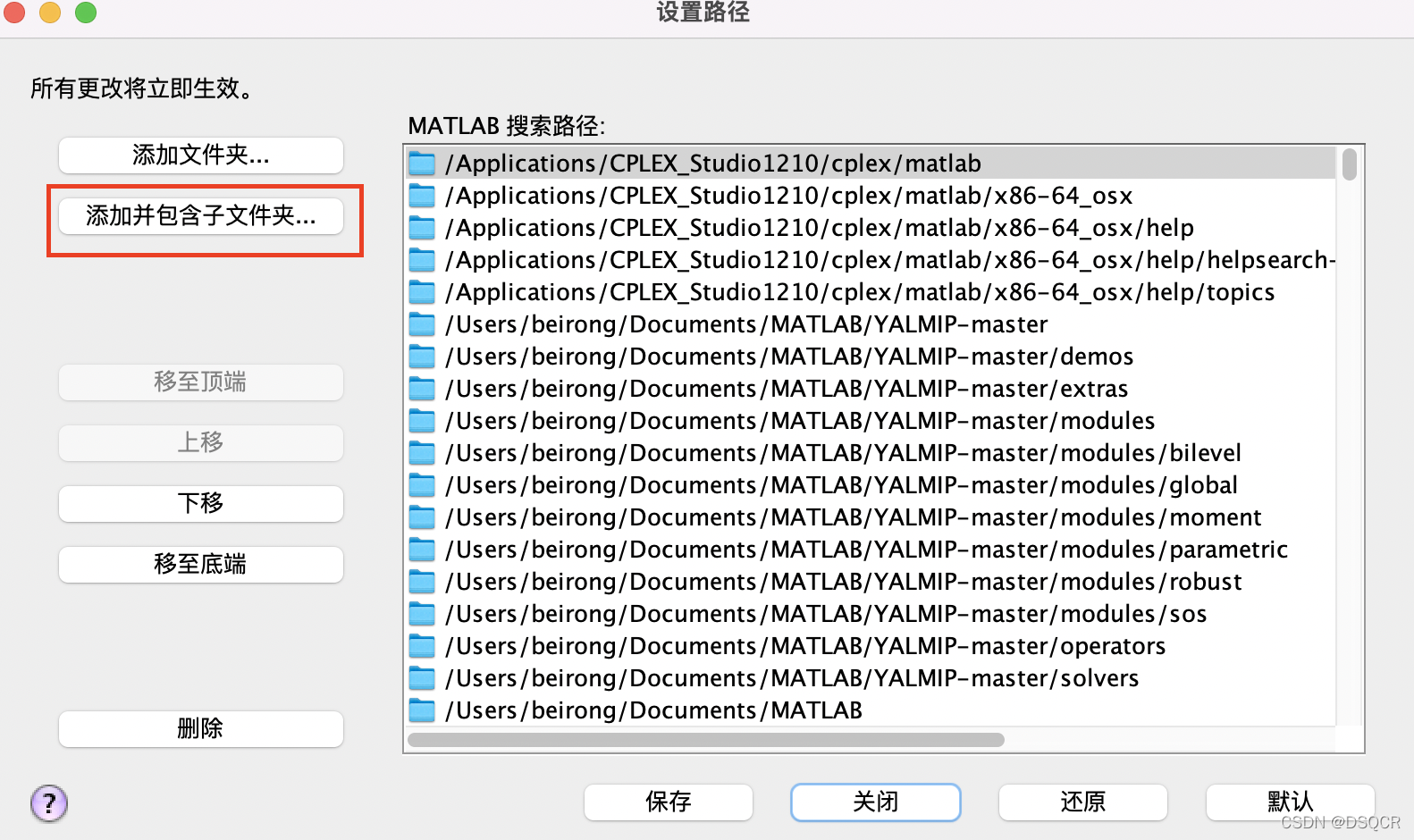Select path ending help/helpsearch-

pyautogui.click(x=871, y=260)
